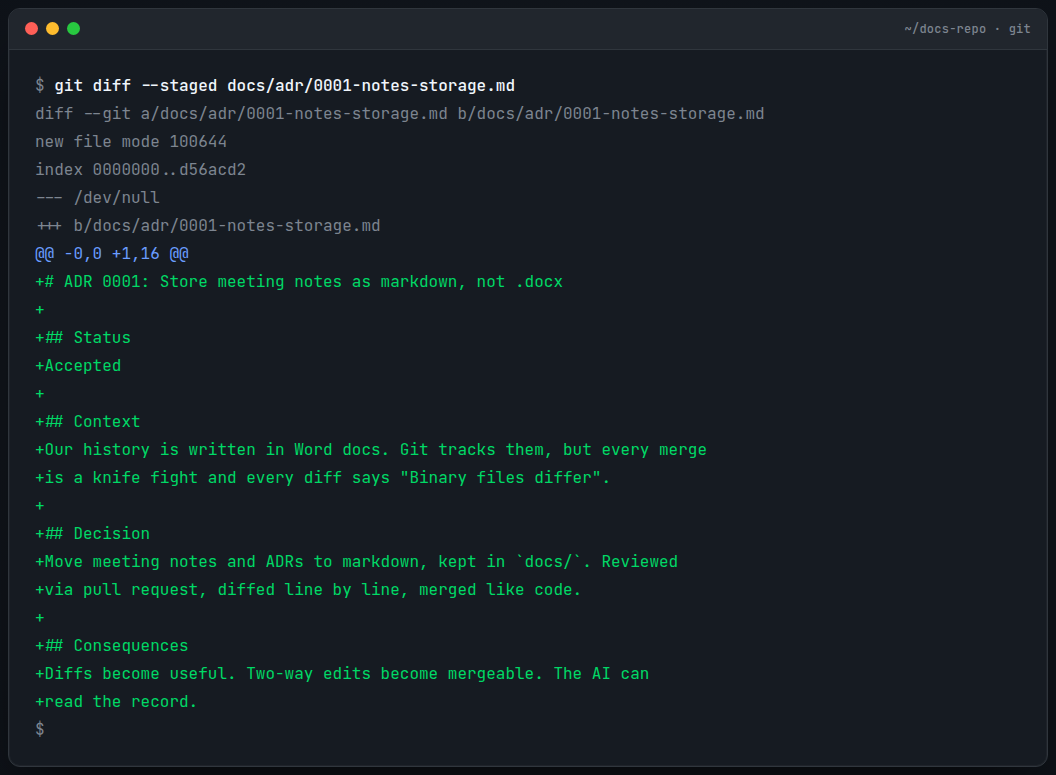Click the empty shell prompt at the bottom
The image size is (1056, 775).
coord(40,729)
